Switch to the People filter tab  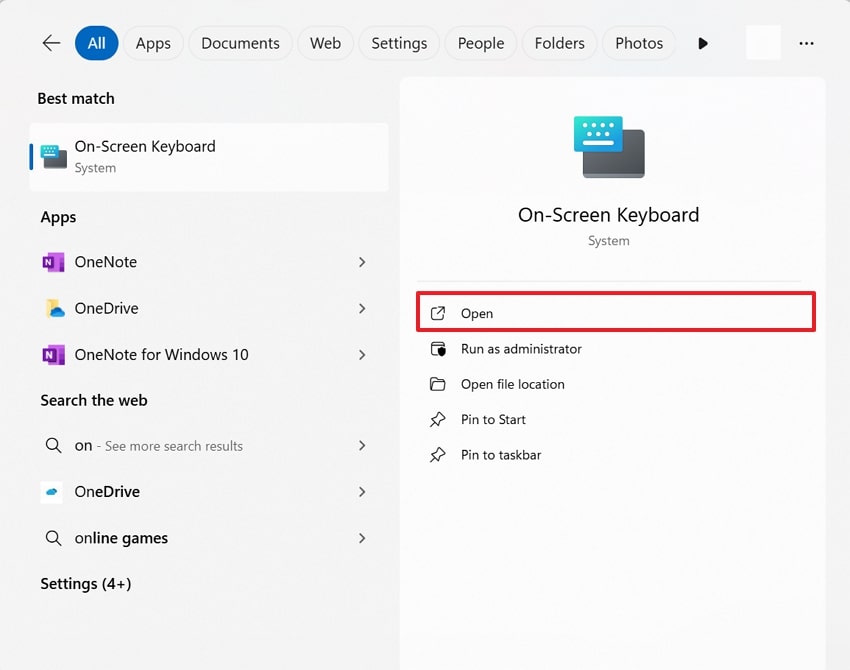(481, 43)
